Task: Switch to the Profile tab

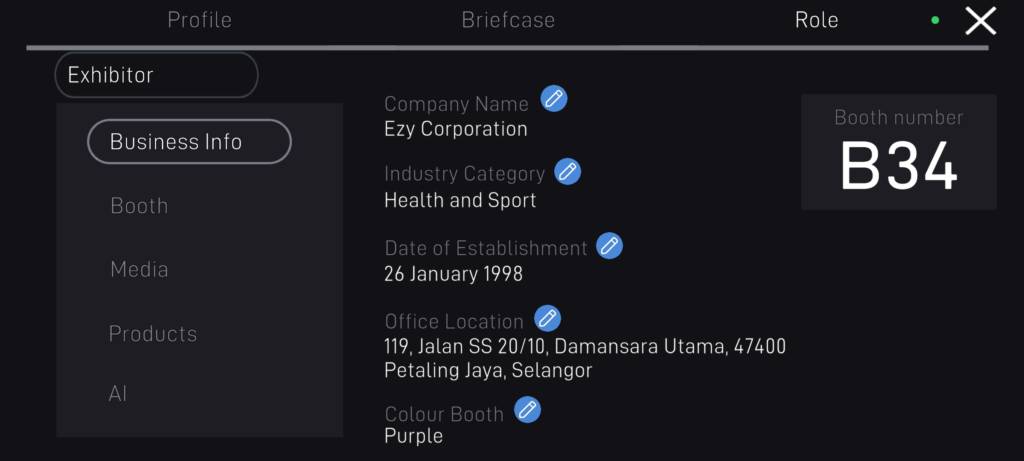Action: pos(199,20)
